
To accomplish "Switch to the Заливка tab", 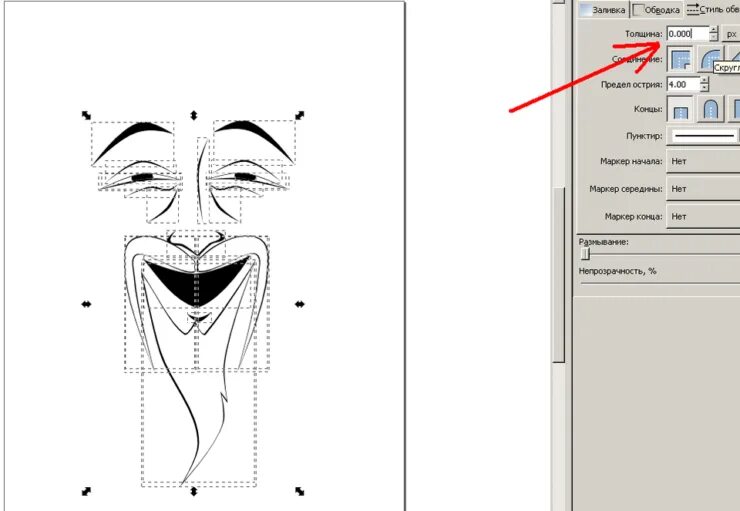I will (603, 9).
